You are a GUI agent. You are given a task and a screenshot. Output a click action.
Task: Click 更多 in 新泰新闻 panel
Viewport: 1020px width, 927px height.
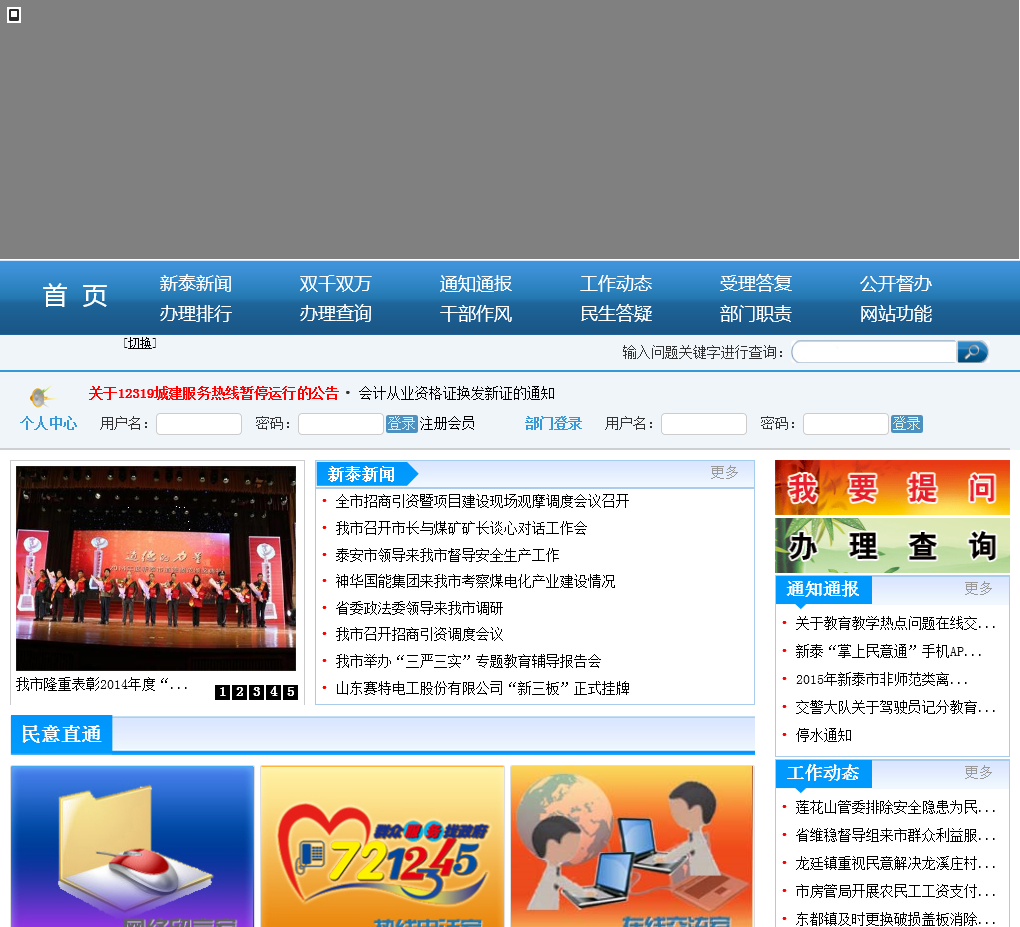(x=724, y=472)
